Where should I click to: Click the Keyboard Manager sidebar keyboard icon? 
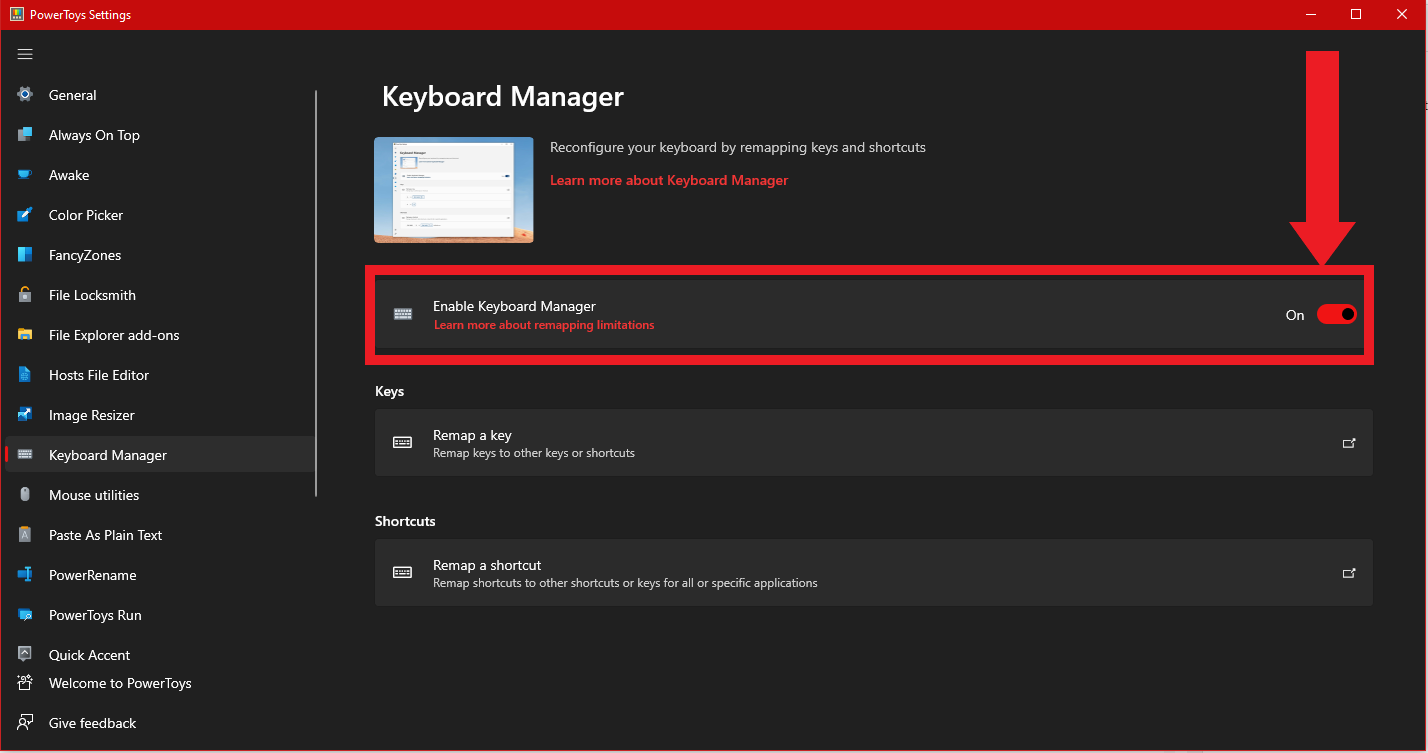(25, 455)
